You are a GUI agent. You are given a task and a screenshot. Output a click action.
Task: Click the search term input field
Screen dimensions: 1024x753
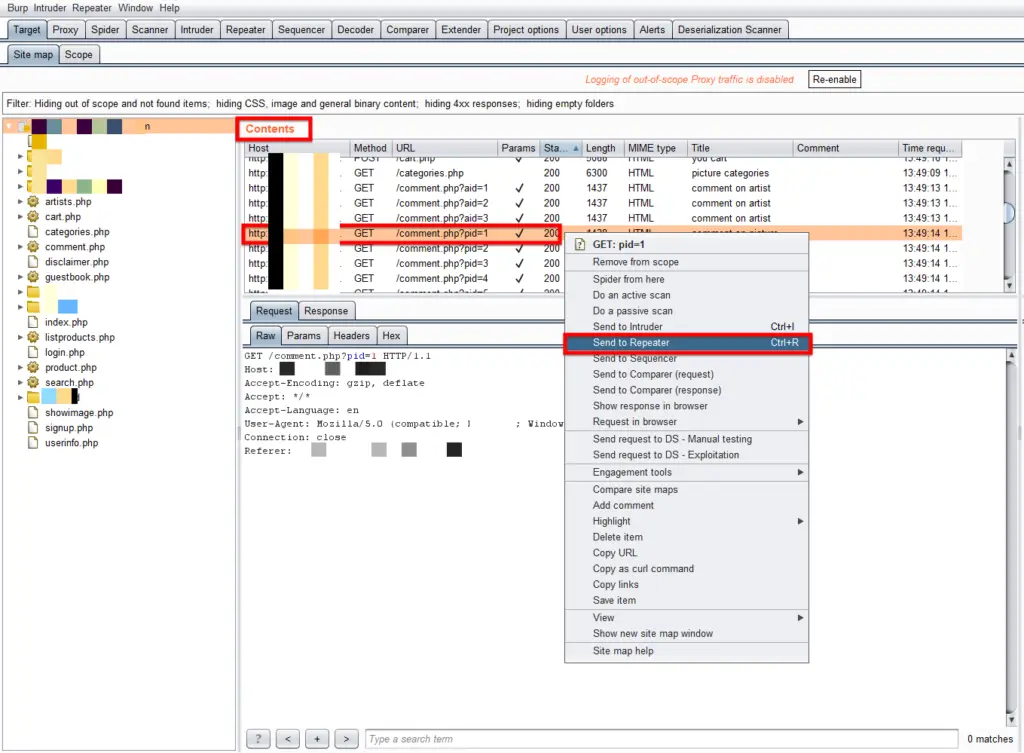point(661,739)
